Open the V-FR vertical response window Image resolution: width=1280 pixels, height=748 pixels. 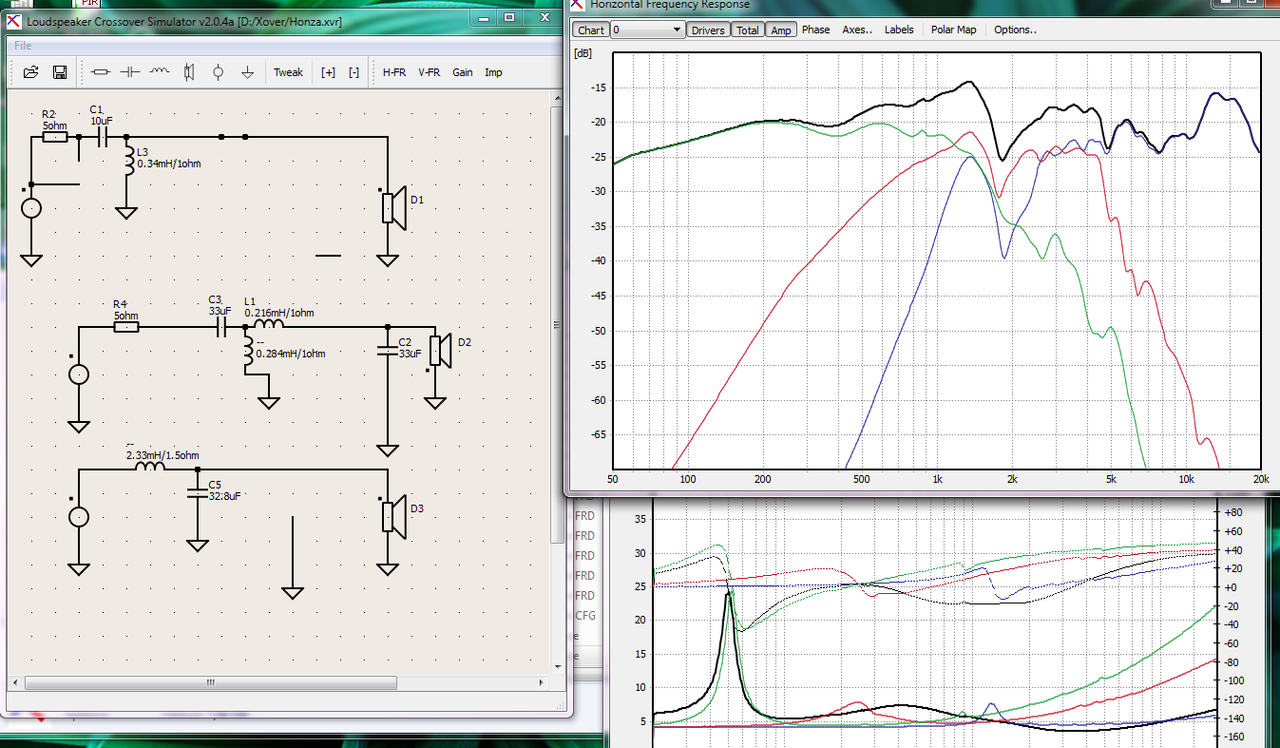[429, 72]
